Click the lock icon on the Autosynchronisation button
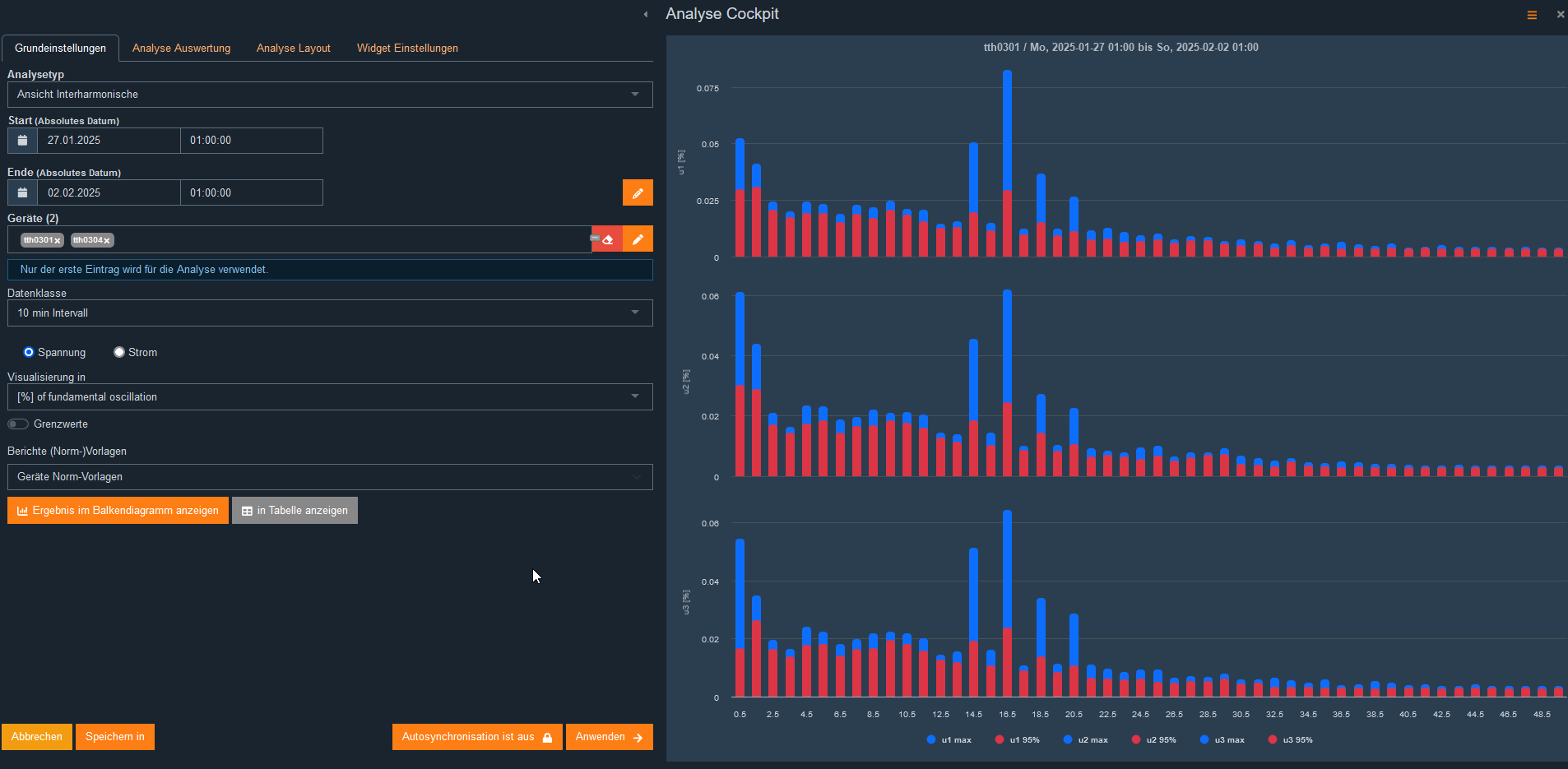This screenshot has width=1568, height=769. 548,737
